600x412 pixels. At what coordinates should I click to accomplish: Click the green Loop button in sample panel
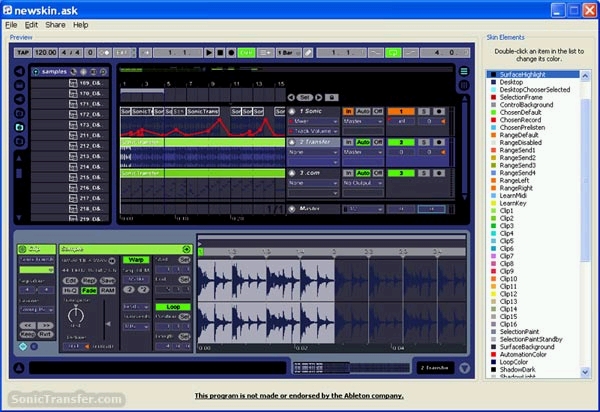[173, 307]
